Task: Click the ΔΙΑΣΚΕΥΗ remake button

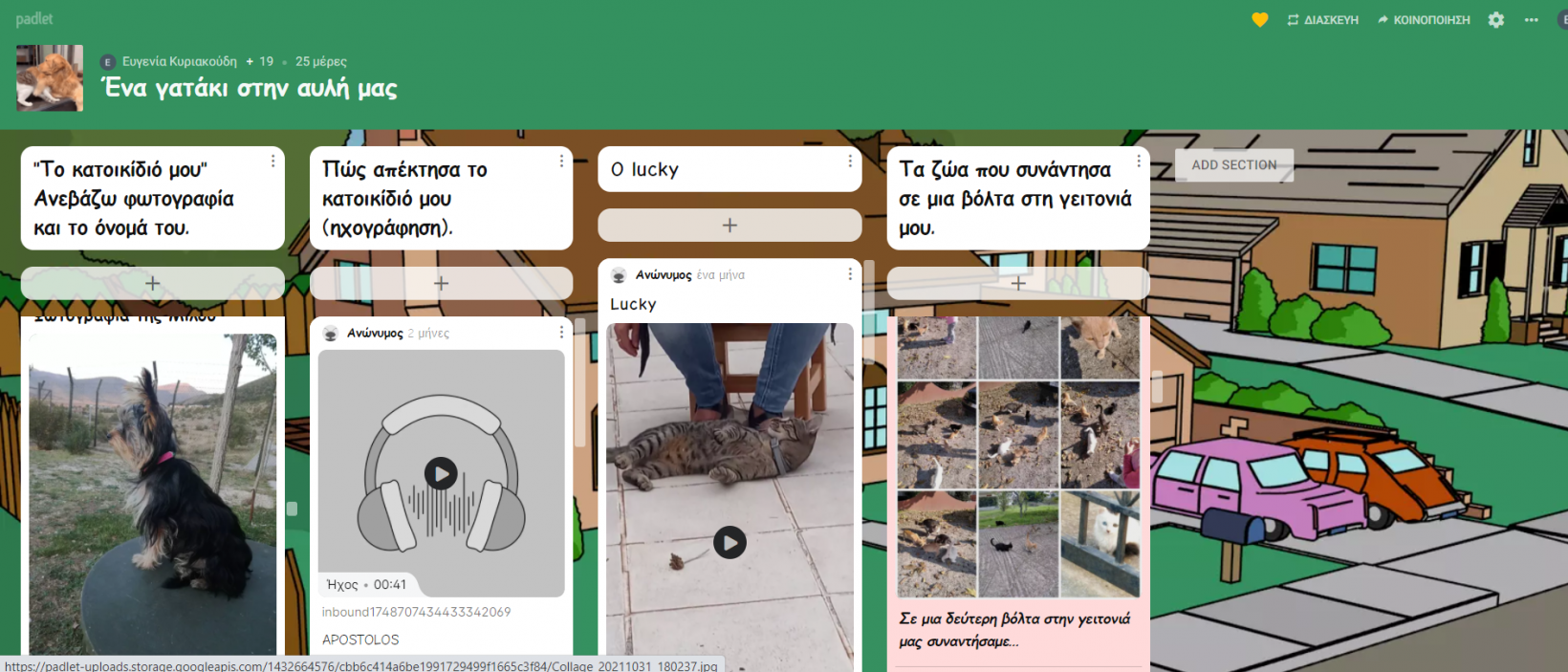Action: [x=1322, y=20]
